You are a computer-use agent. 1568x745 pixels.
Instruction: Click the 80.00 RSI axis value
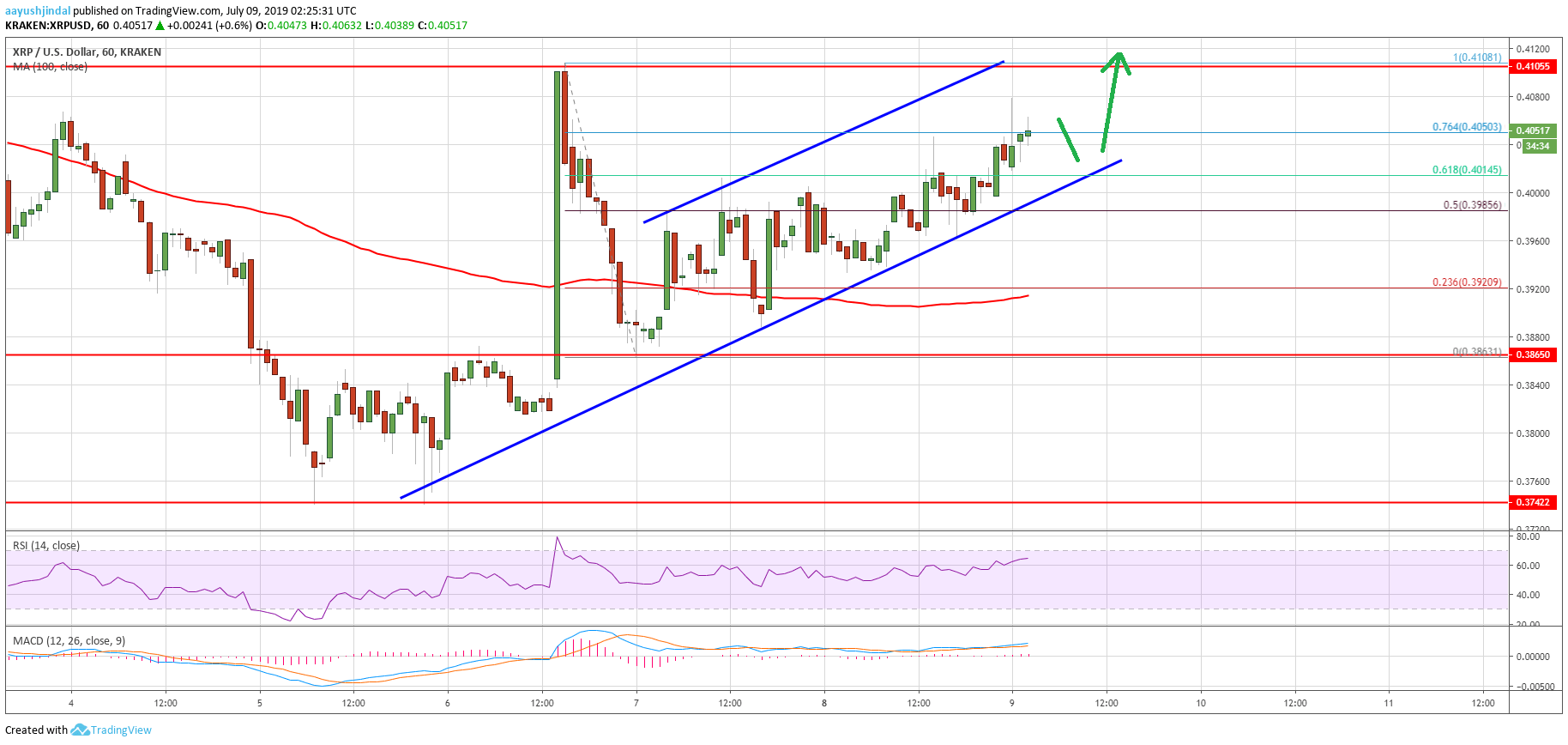click(x=1528, y=536)
